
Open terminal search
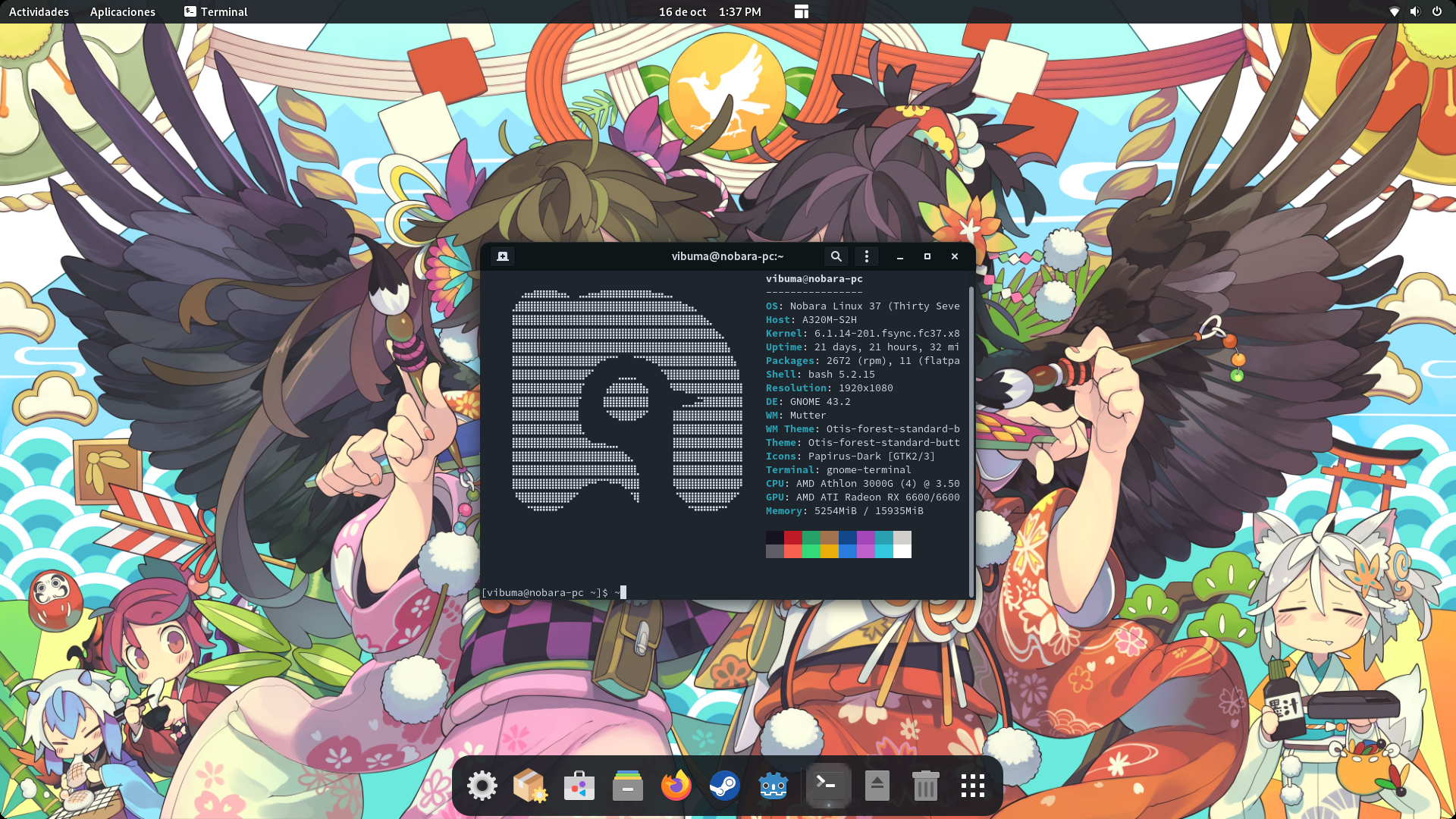click(x=836, y=256)
